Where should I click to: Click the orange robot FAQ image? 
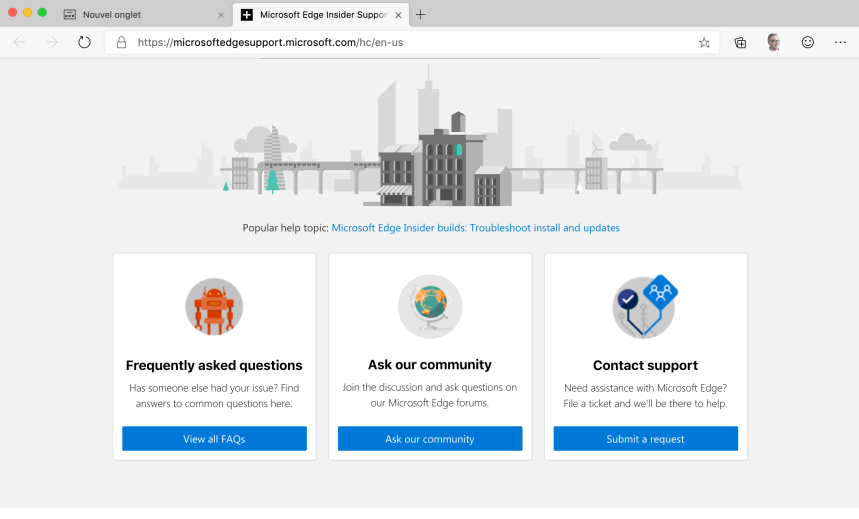coord(214,306)
